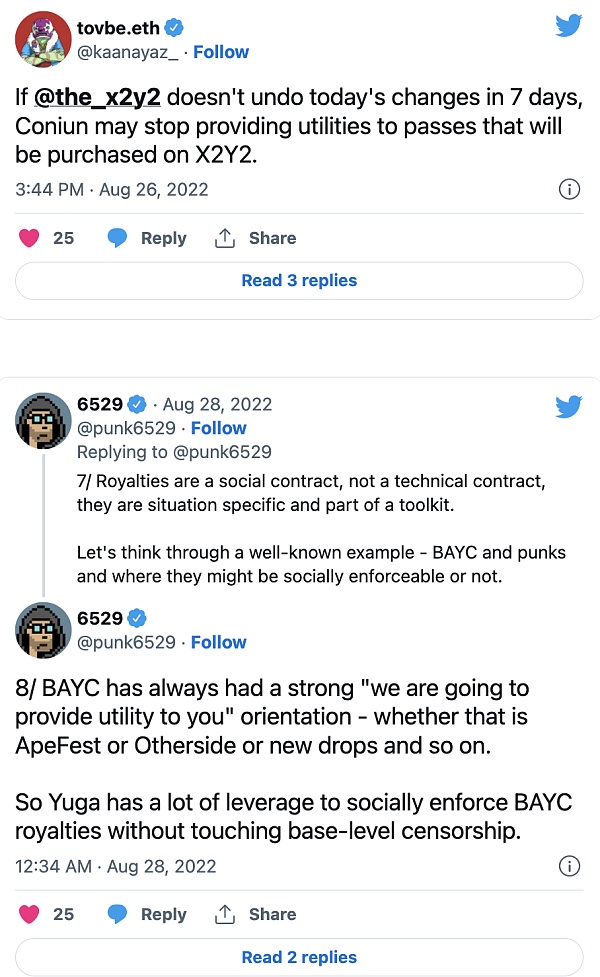Open the 12:34 AM Aug 28 timestamp
The image size is (600, 977).
pyautogui.click(x=116, y=866)
